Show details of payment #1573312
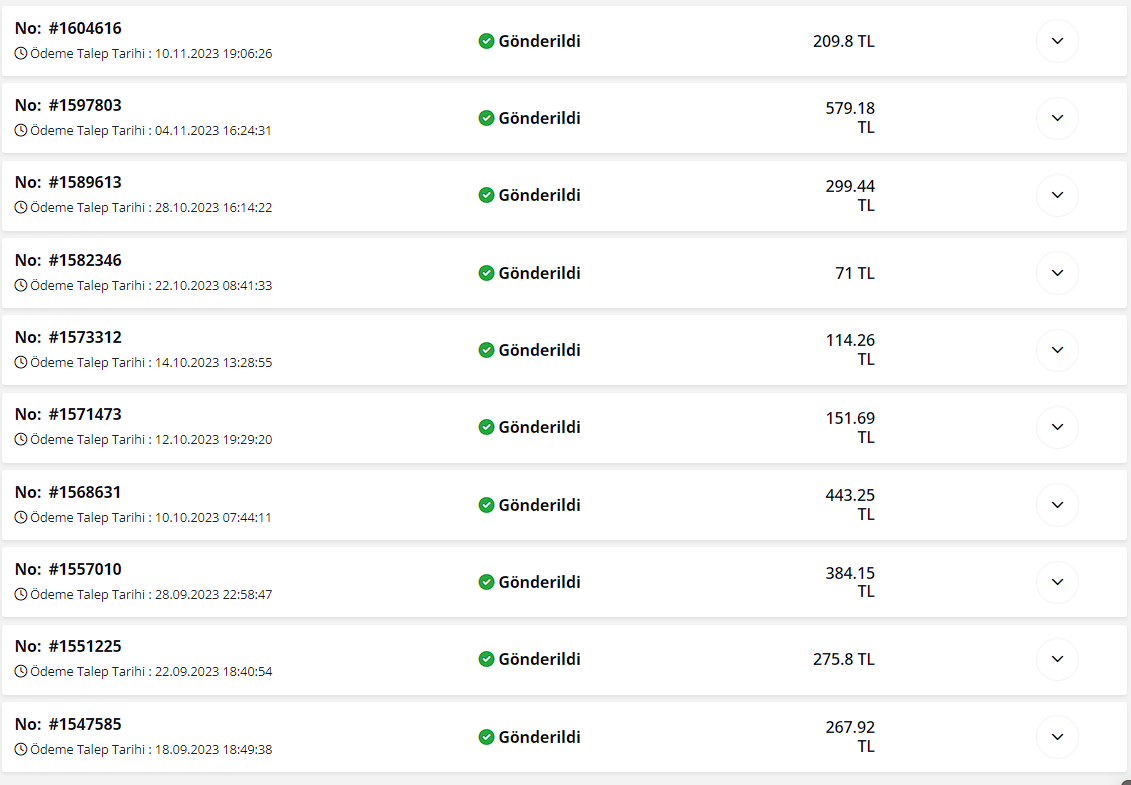1131x785 pixels. coord(1057,350)
